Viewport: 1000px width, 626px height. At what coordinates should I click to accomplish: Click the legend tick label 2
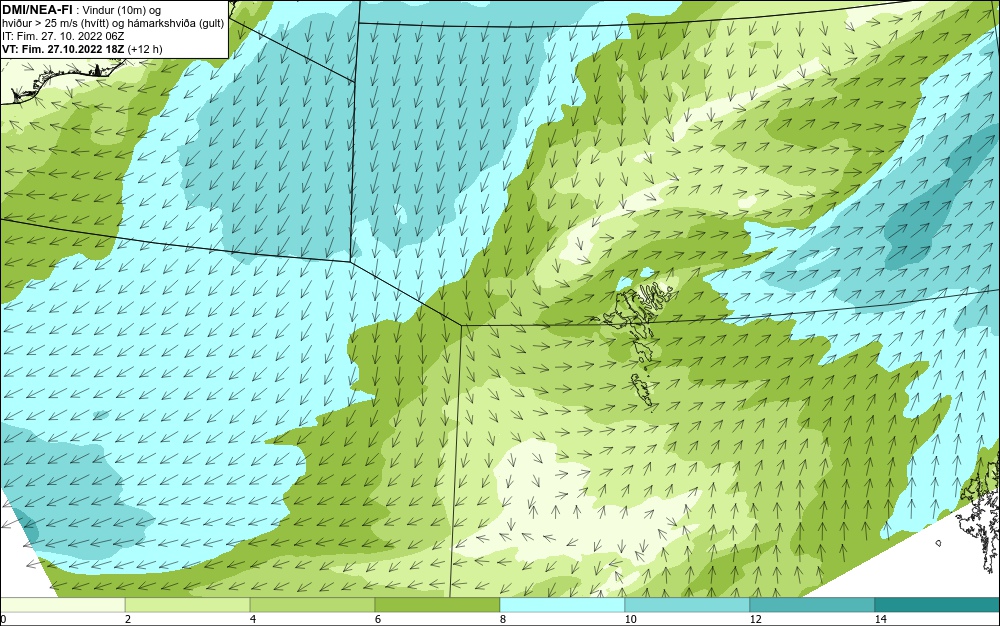pos(128,620)
